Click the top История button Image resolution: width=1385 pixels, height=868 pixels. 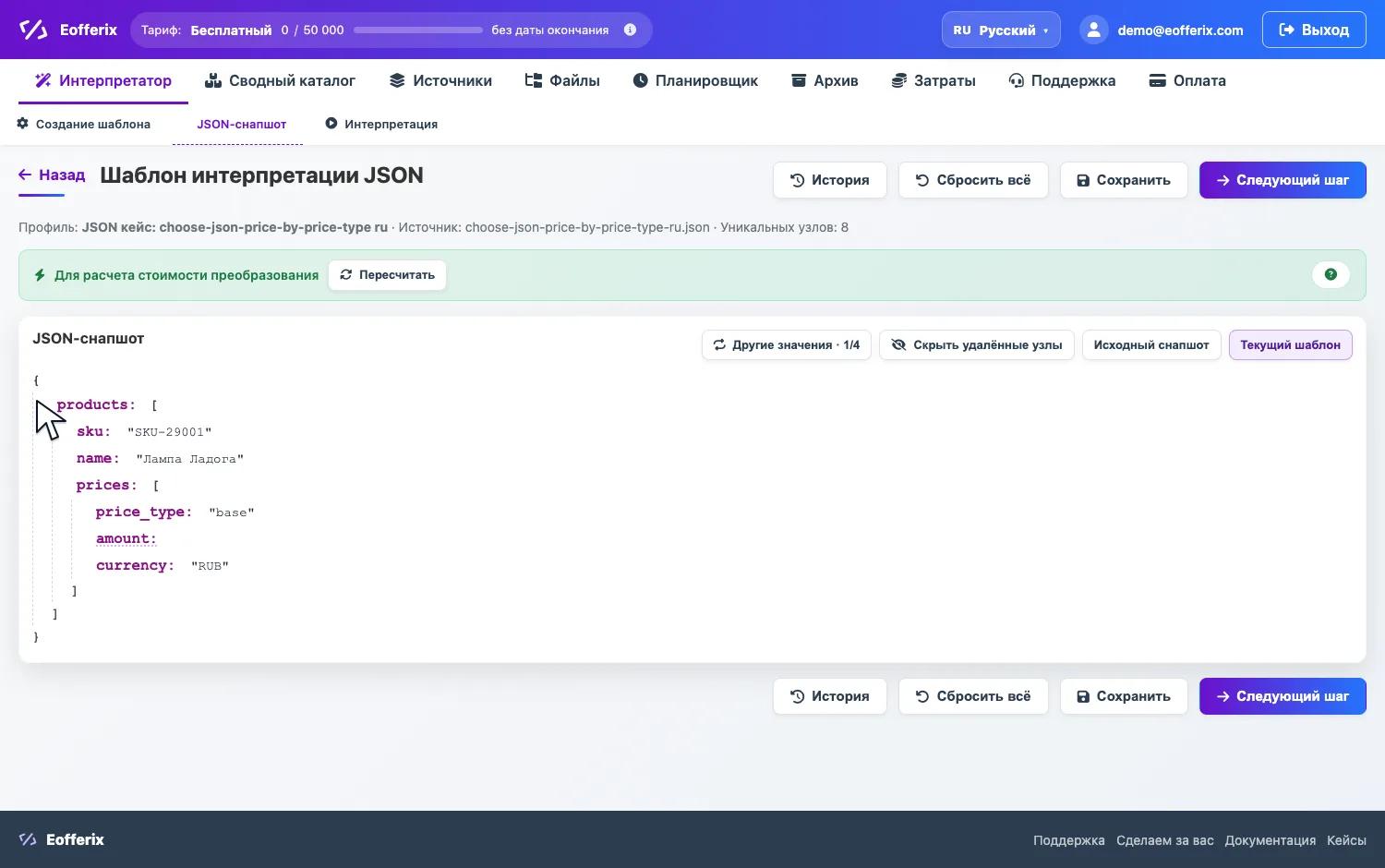829,180
